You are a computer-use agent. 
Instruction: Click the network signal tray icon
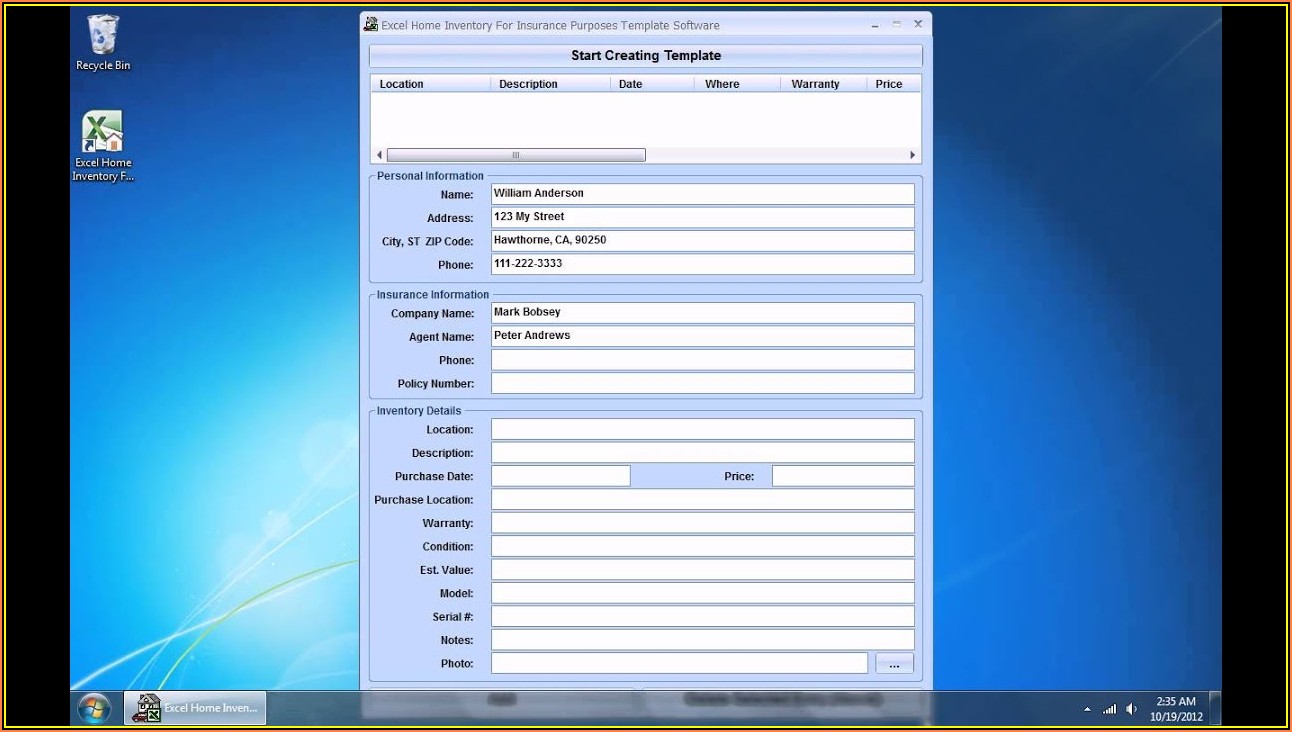[1109, 709]
